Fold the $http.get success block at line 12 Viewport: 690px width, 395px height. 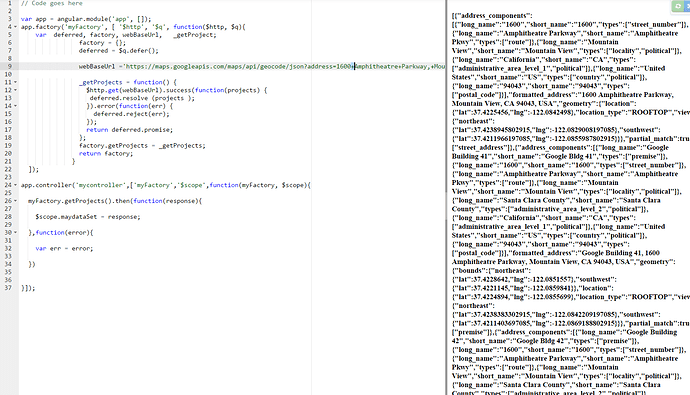coord(15,90)
